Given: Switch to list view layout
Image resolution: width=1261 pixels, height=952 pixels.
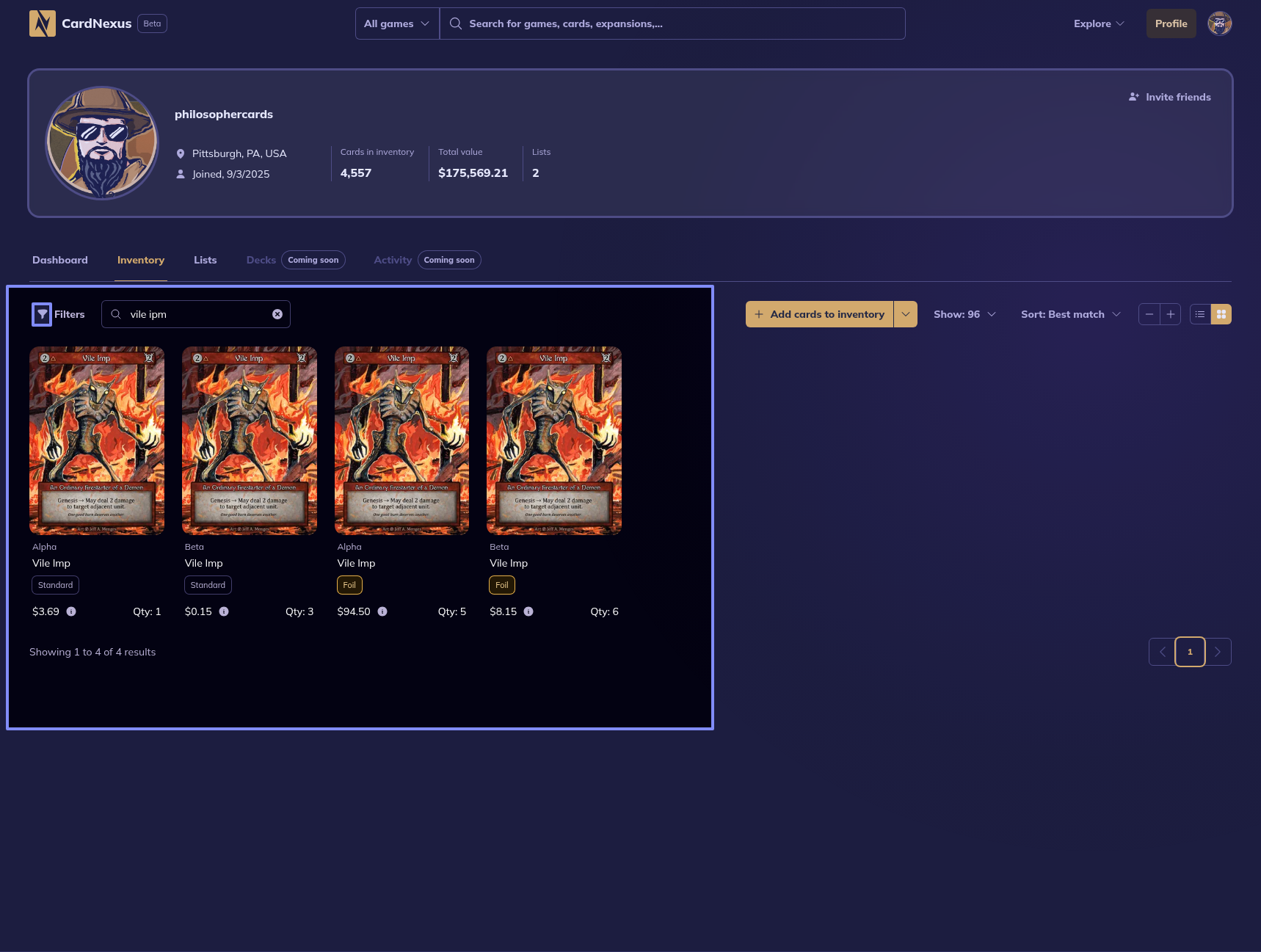Looking at the screenshot, I should [1200, 314].
